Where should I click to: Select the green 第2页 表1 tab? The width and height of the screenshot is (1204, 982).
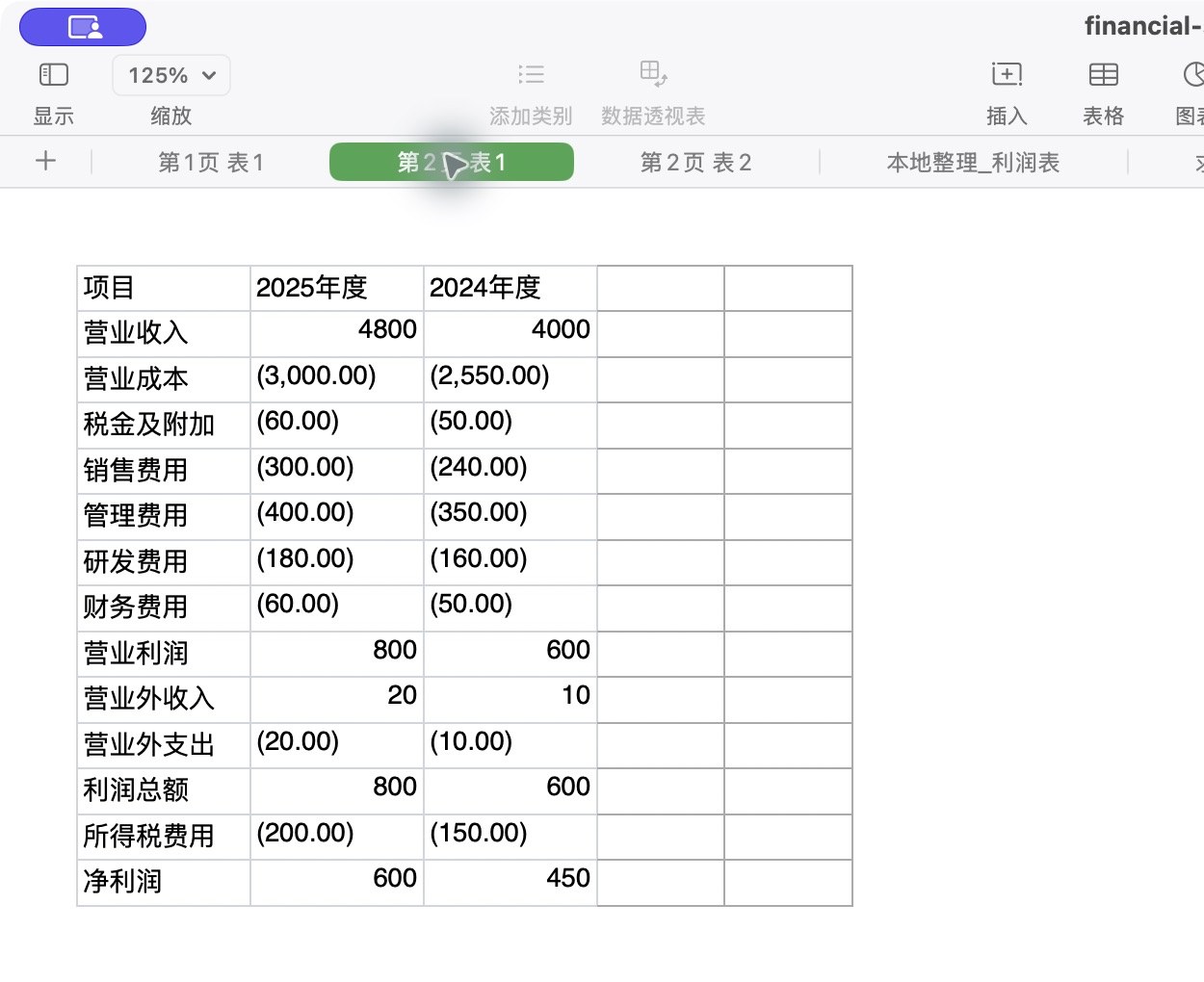point(452,162)
